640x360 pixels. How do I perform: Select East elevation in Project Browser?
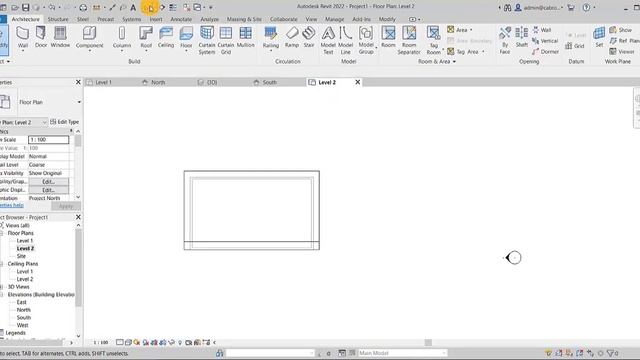21,302
